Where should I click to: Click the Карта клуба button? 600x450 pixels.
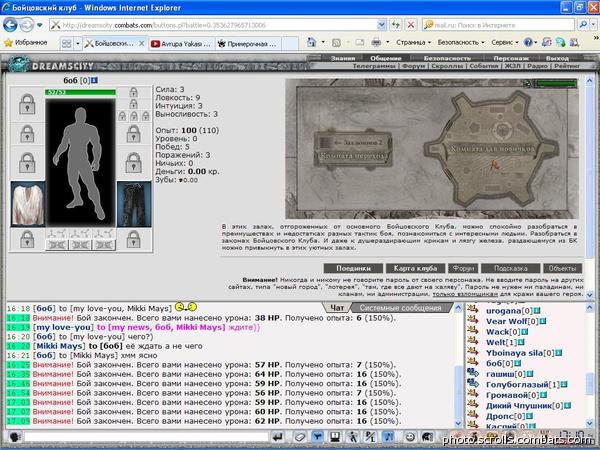pyautogui.click(x=415, y=268)
